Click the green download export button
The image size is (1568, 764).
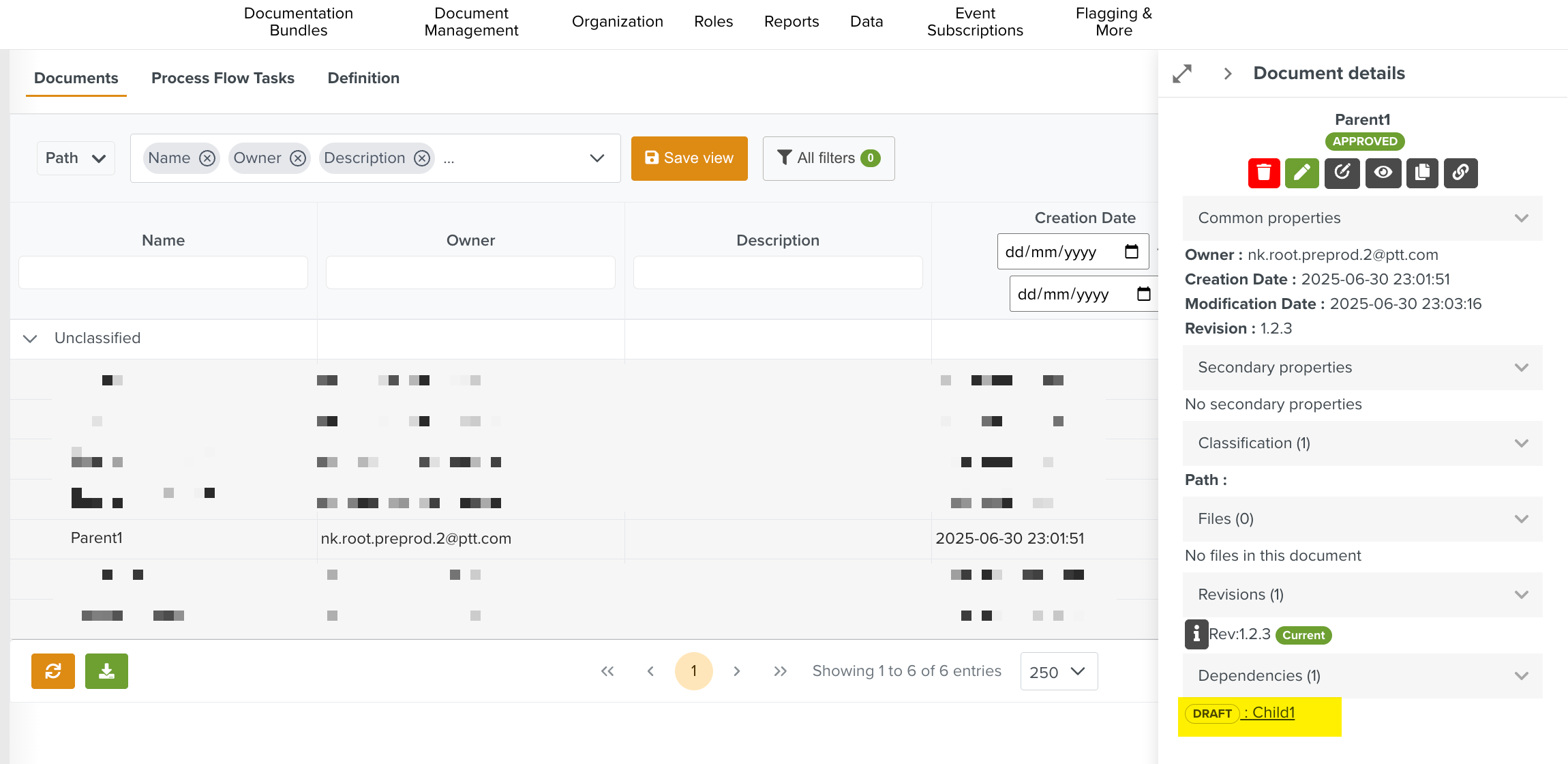point(106,671)
